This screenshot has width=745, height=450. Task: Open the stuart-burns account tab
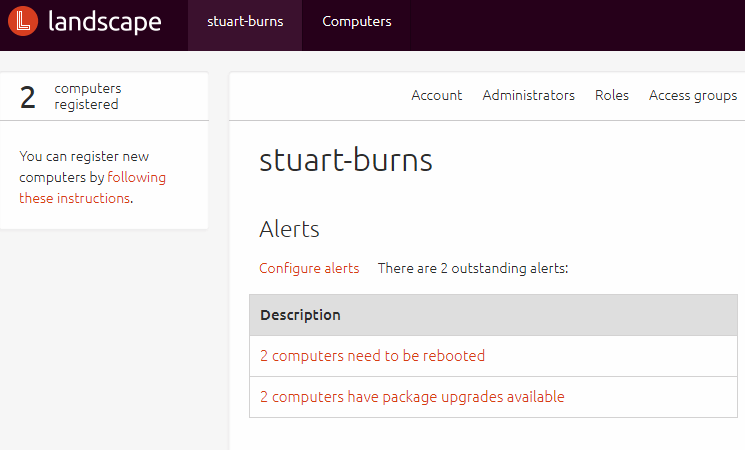tap(244, 21)
